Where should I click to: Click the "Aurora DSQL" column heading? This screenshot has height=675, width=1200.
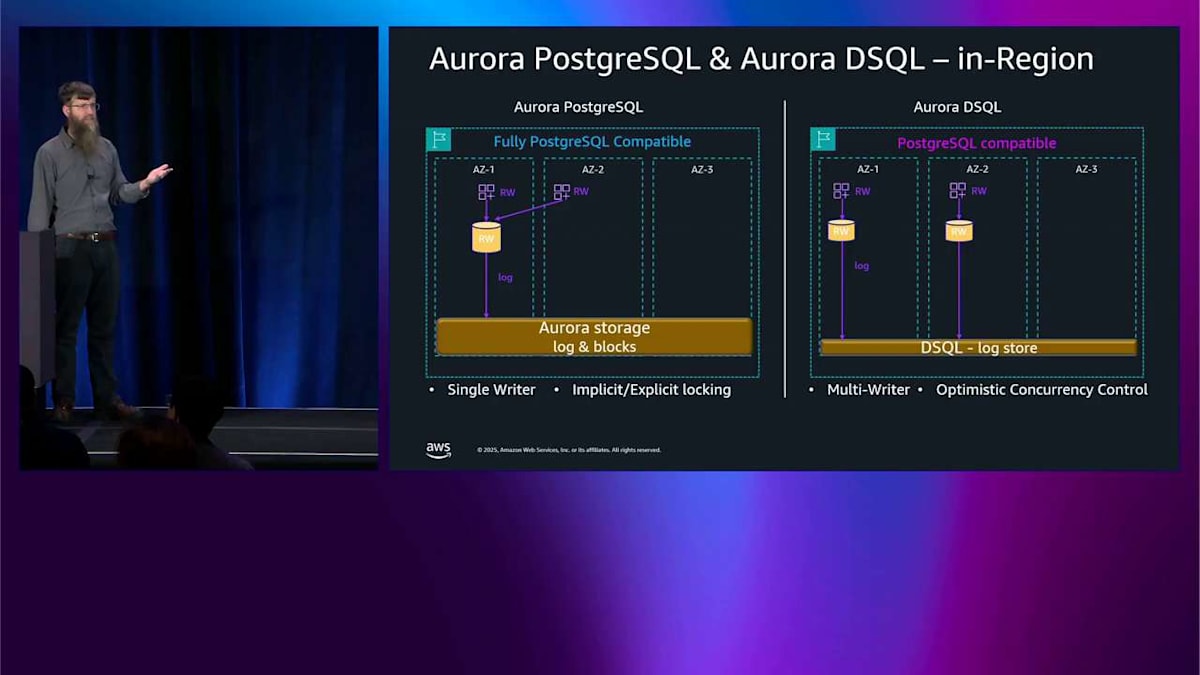957,107
